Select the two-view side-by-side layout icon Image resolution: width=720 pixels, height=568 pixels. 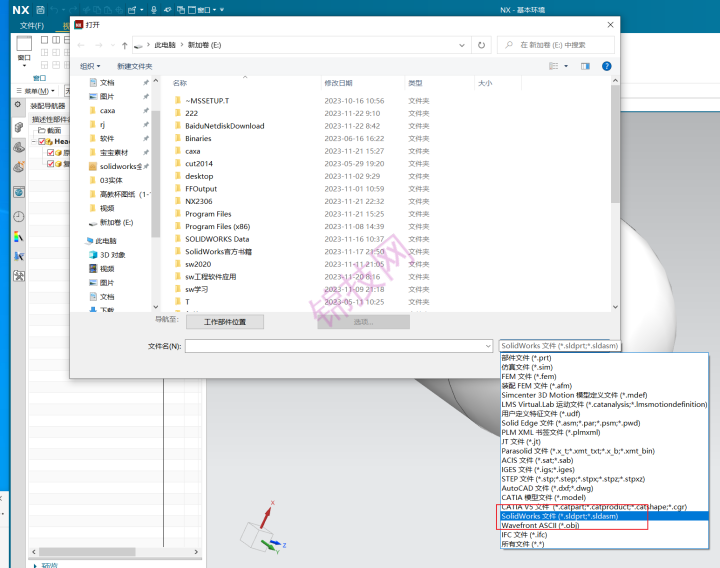(56, 40)
